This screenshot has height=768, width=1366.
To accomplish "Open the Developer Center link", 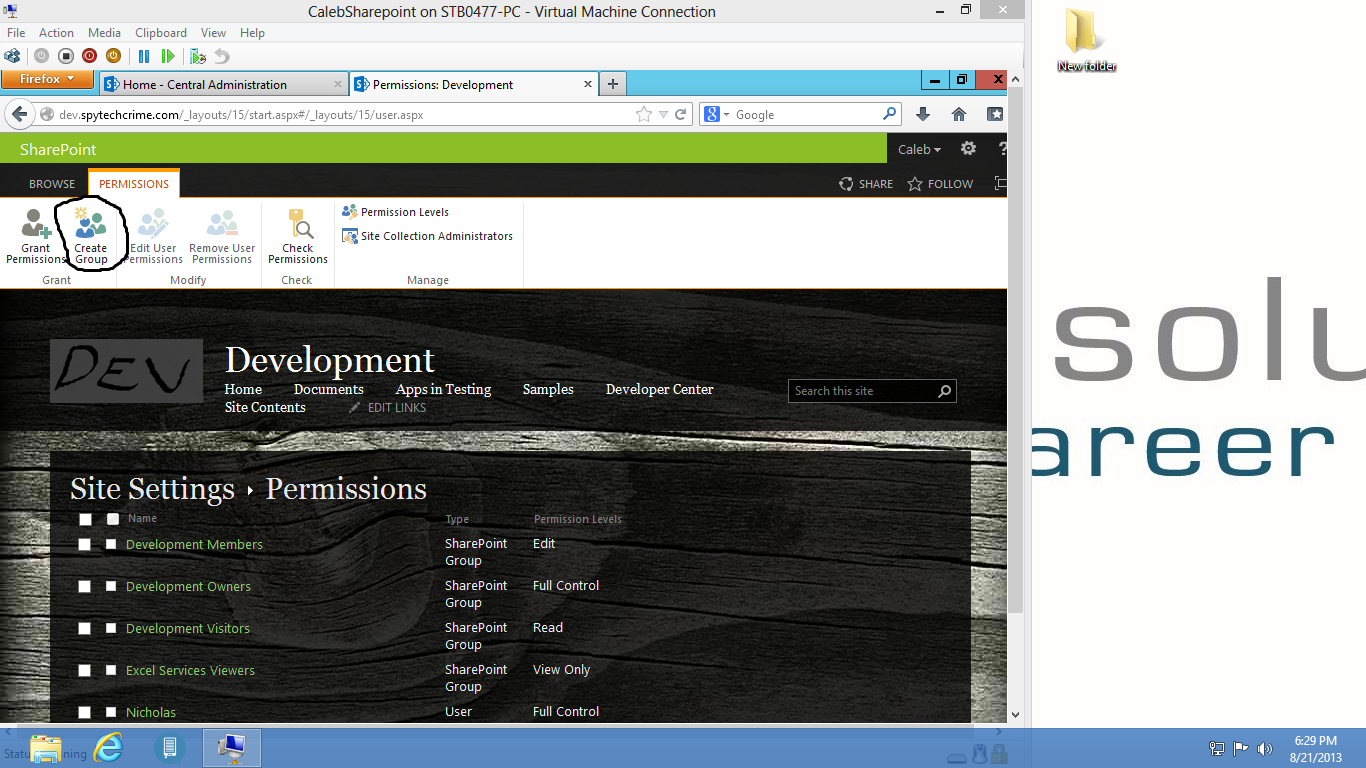I will point(660,389).
